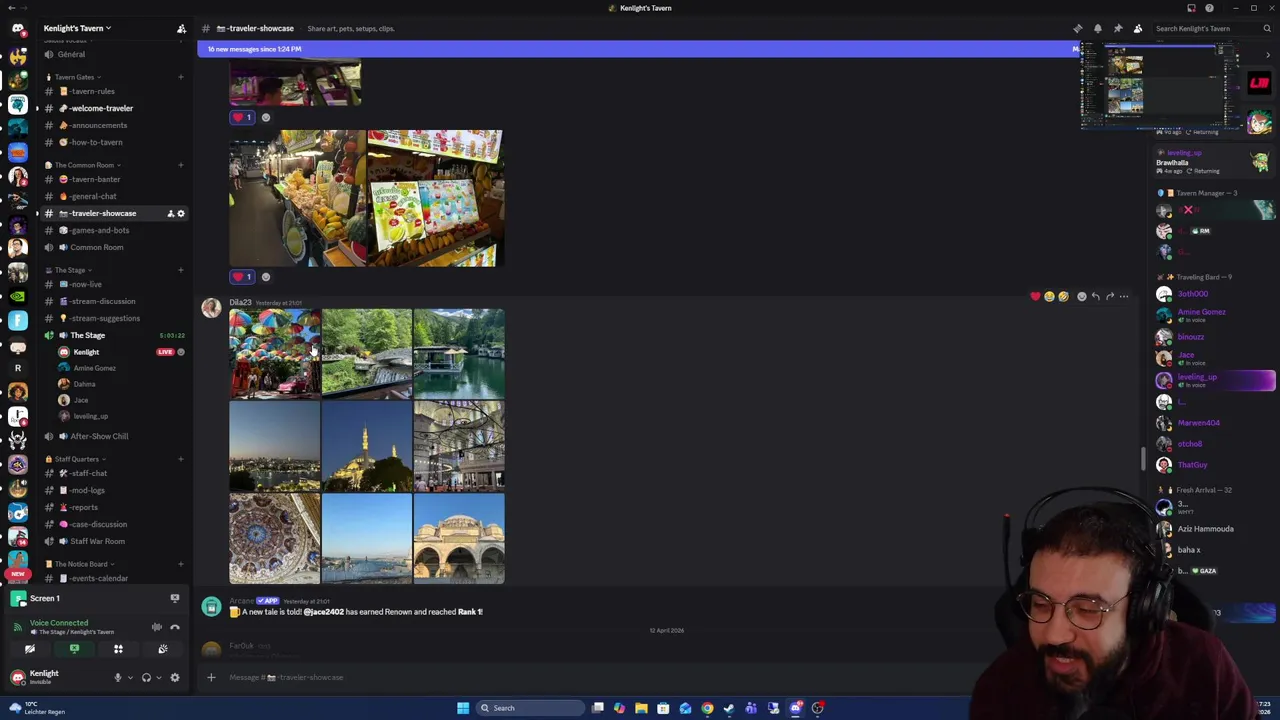
Task: Mark as read on new messages bar
Action: [x=1077, y=49]
